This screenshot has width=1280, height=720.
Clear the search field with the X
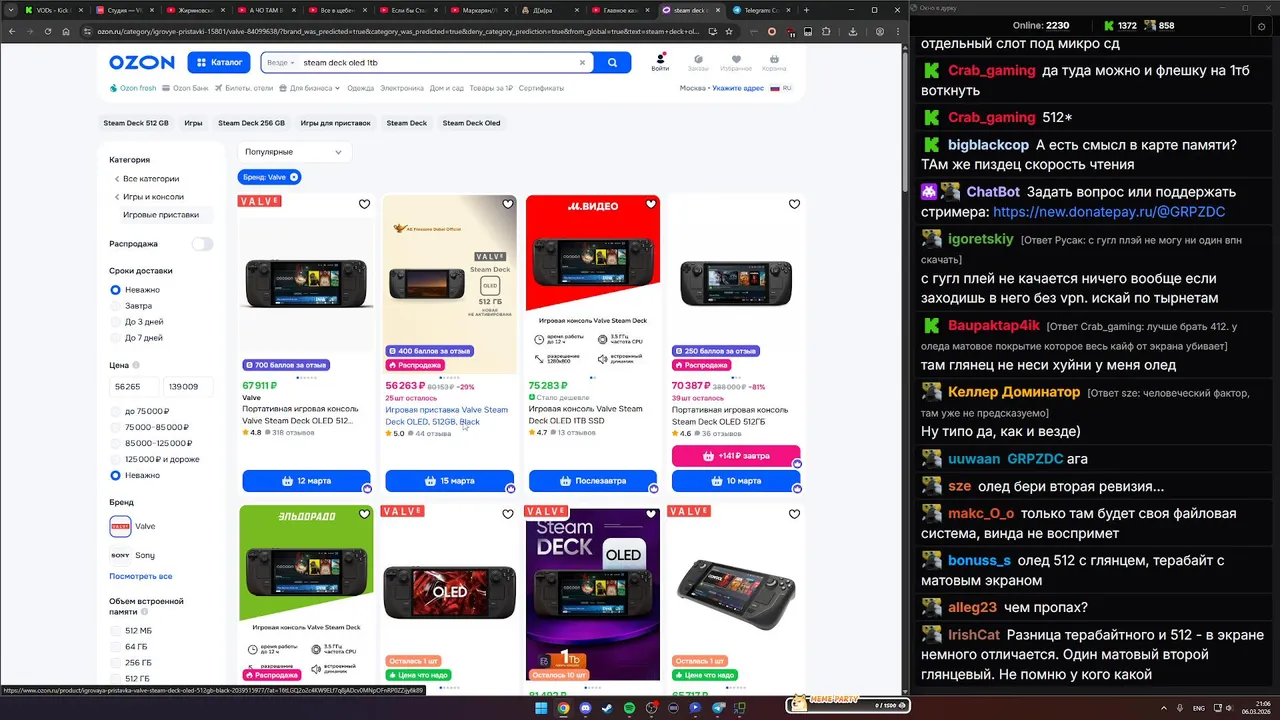pos(582,62)
